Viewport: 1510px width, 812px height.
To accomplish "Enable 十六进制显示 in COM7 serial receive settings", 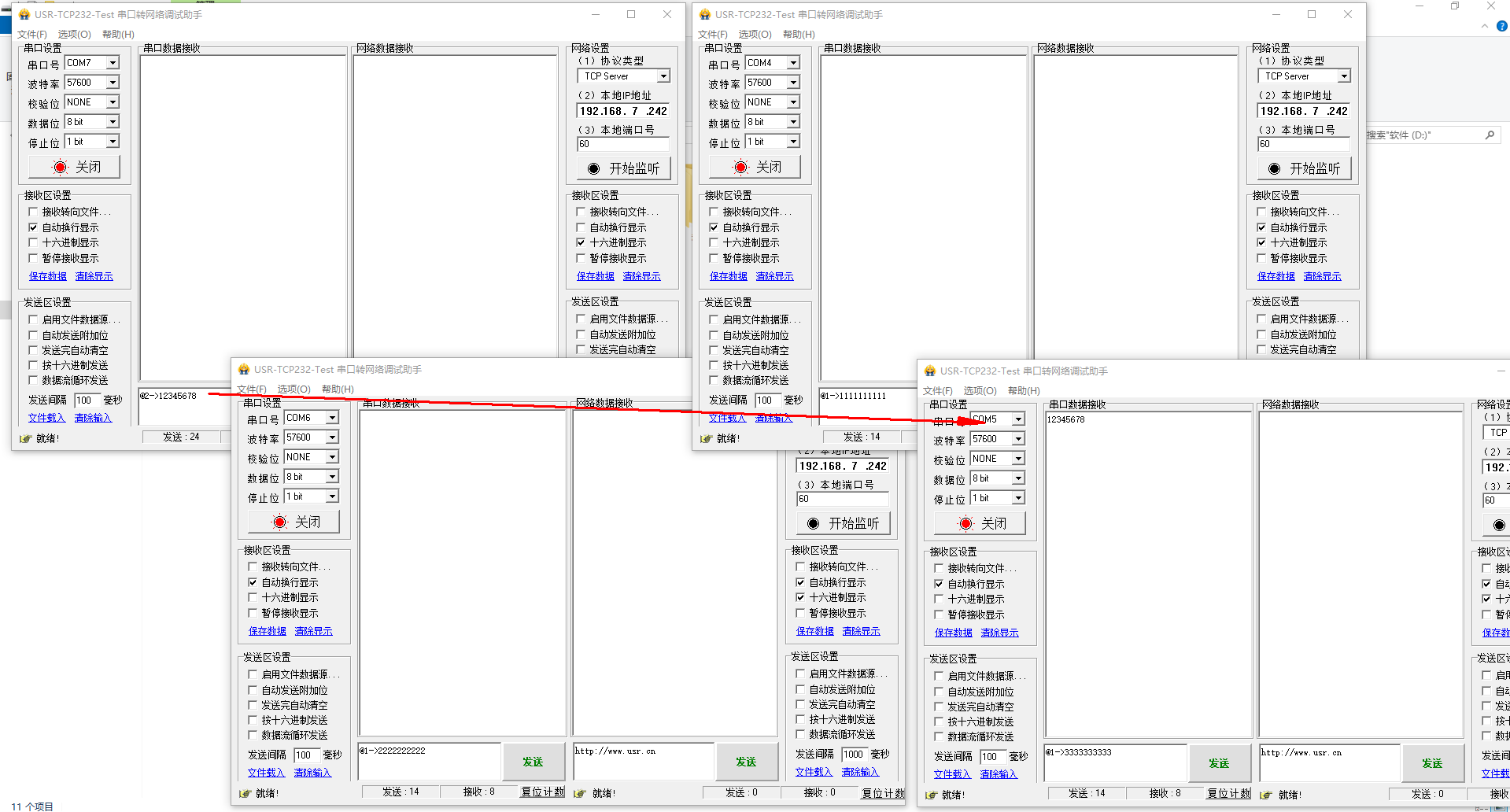I will [x=33, y=243].
